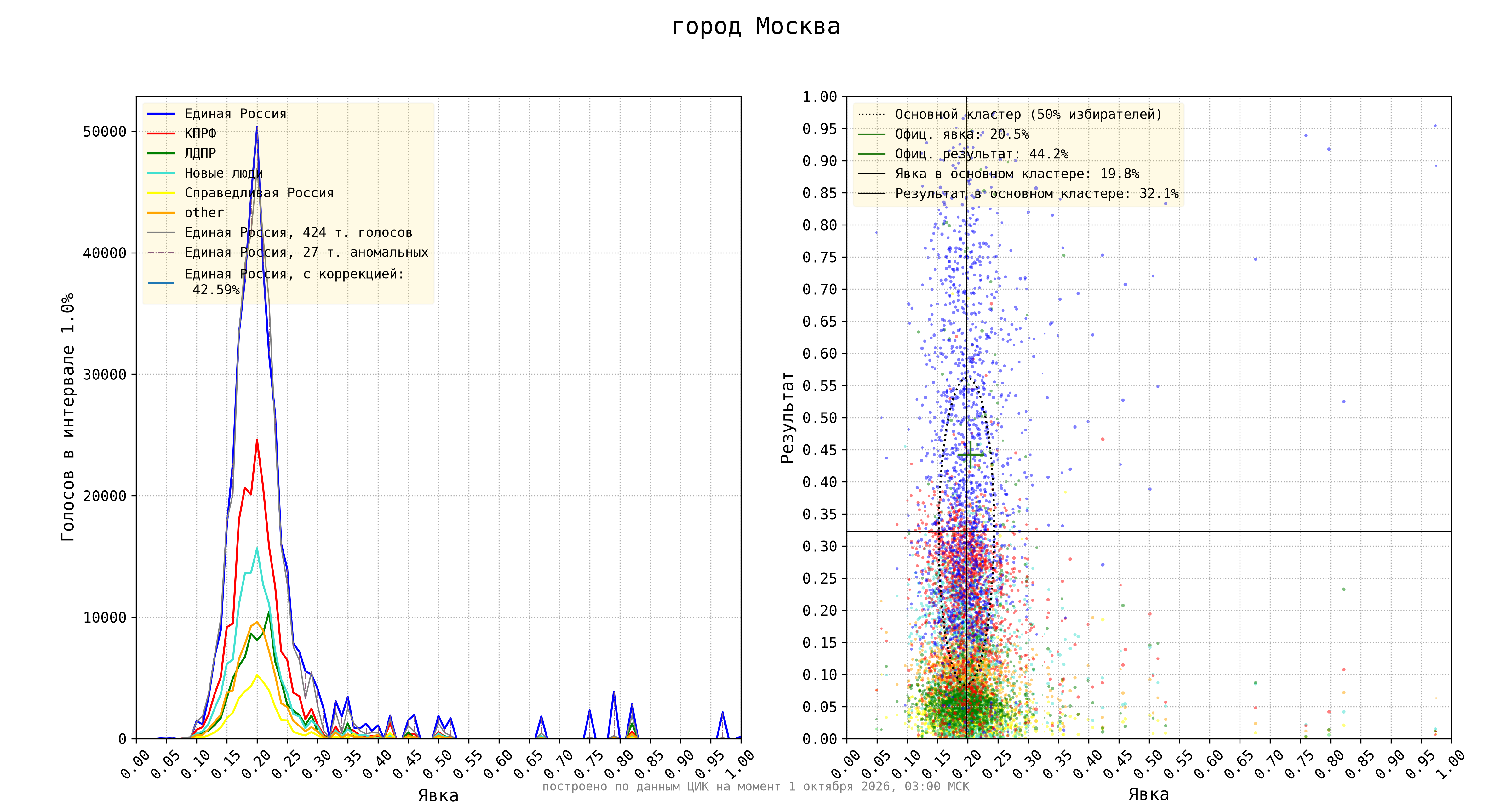Click the '40000' tick on the left chart
The height and width of the screenshot is (803, 1512).
click(x=105, y=253)
